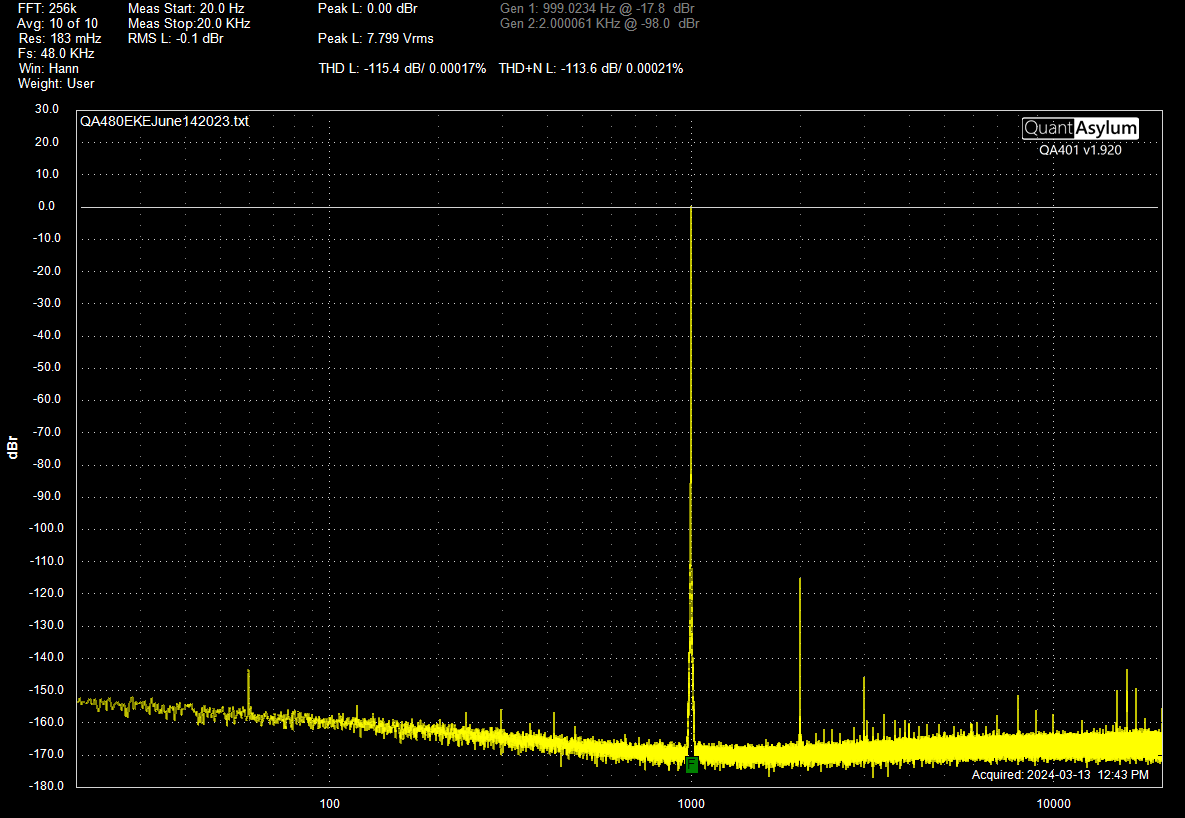Click the Peak L: 7.799 Vrms readout
This screenshot has width=1185, height=818.
376,39
